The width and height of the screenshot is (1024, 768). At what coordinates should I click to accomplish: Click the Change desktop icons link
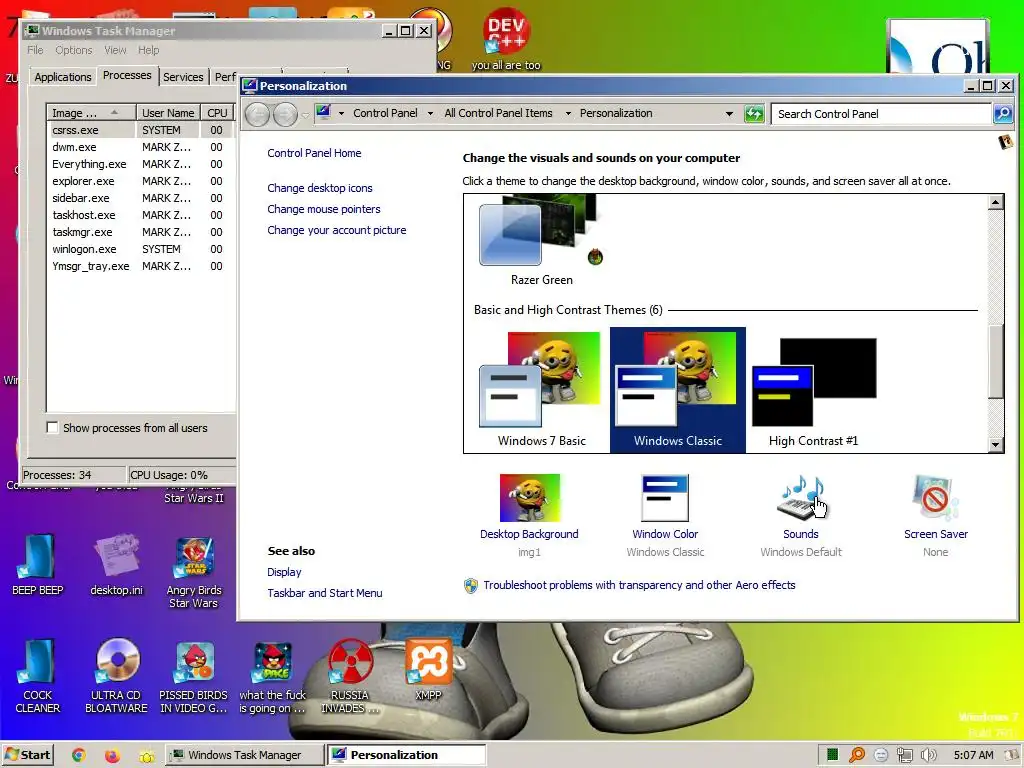320,188
